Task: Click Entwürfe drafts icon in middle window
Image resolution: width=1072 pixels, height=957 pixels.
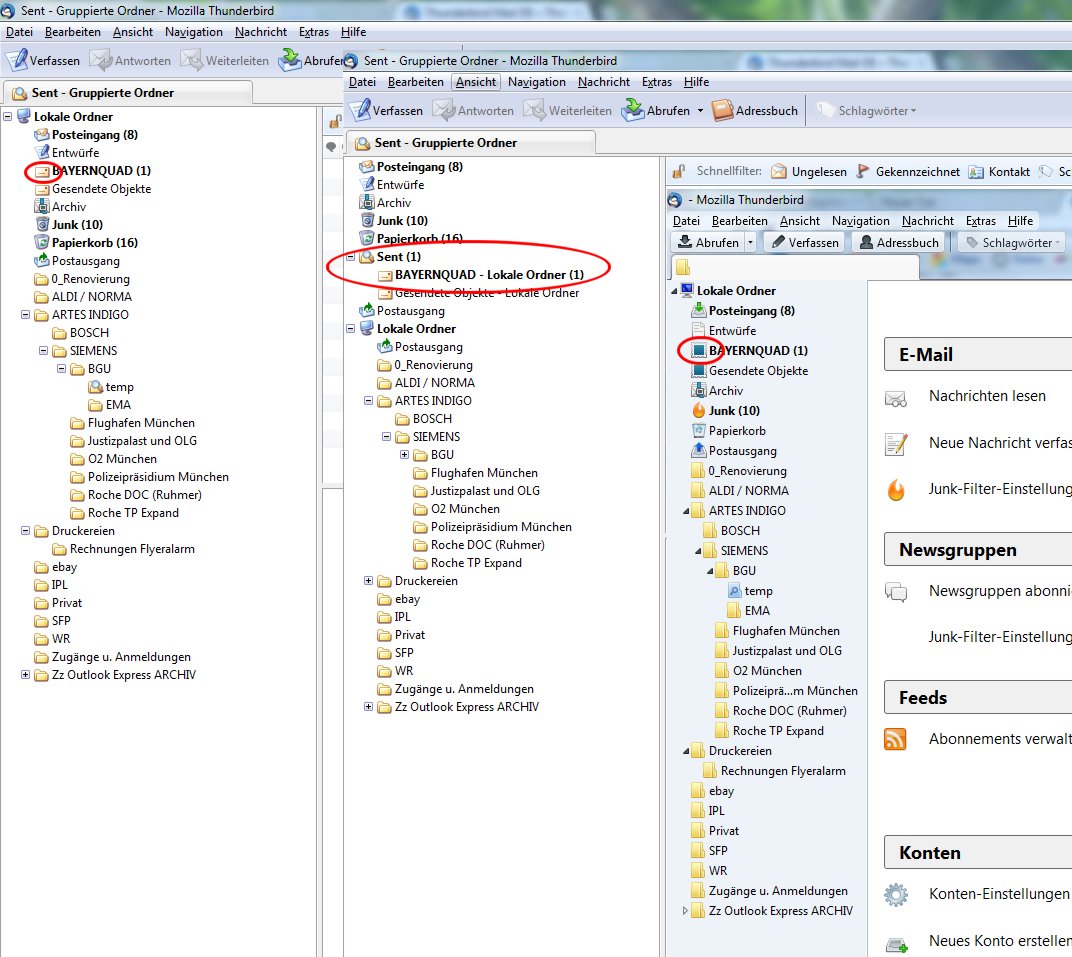Action: click(366, 185)
